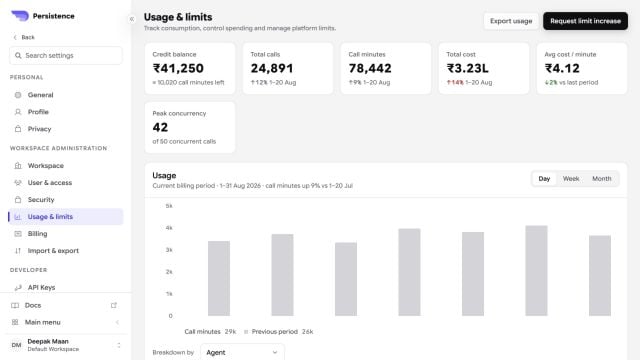Viewport: 640px width, 360px height.
Task: Click '2% vs last period' indicator
Action: [x=571, y=82]
